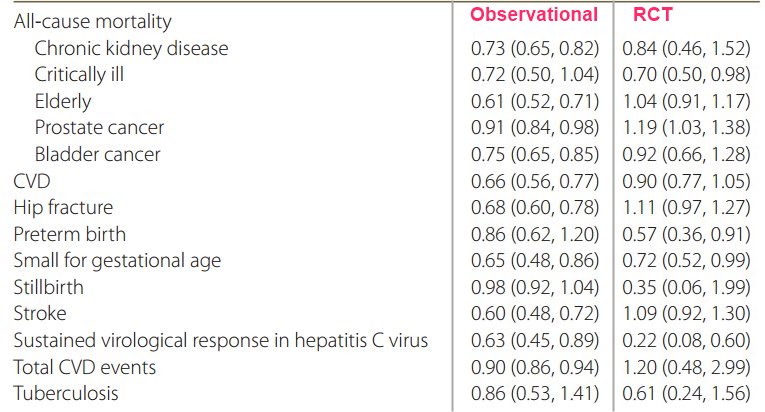Select the All-cause mortality row label

[92, 21]
